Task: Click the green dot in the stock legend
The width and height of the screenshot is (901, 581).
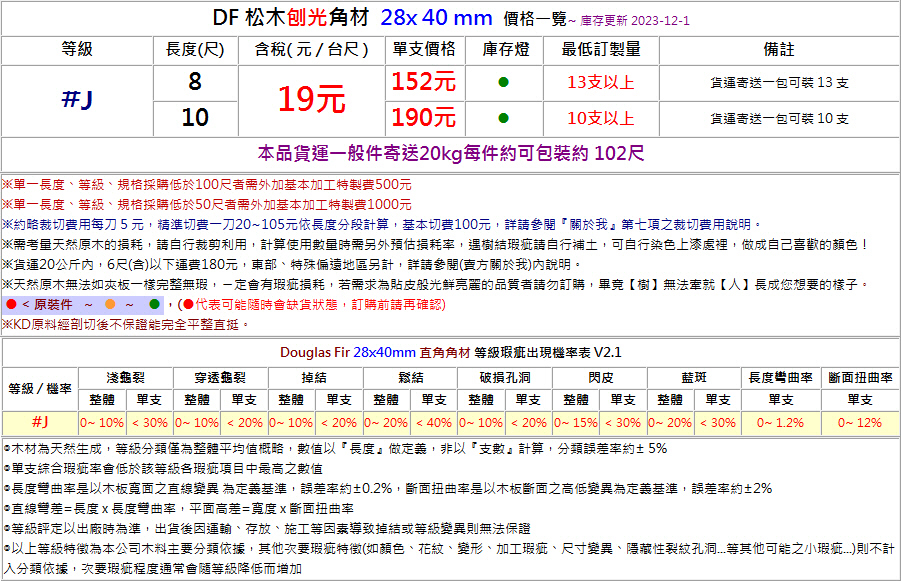Action: coord(154,305)
